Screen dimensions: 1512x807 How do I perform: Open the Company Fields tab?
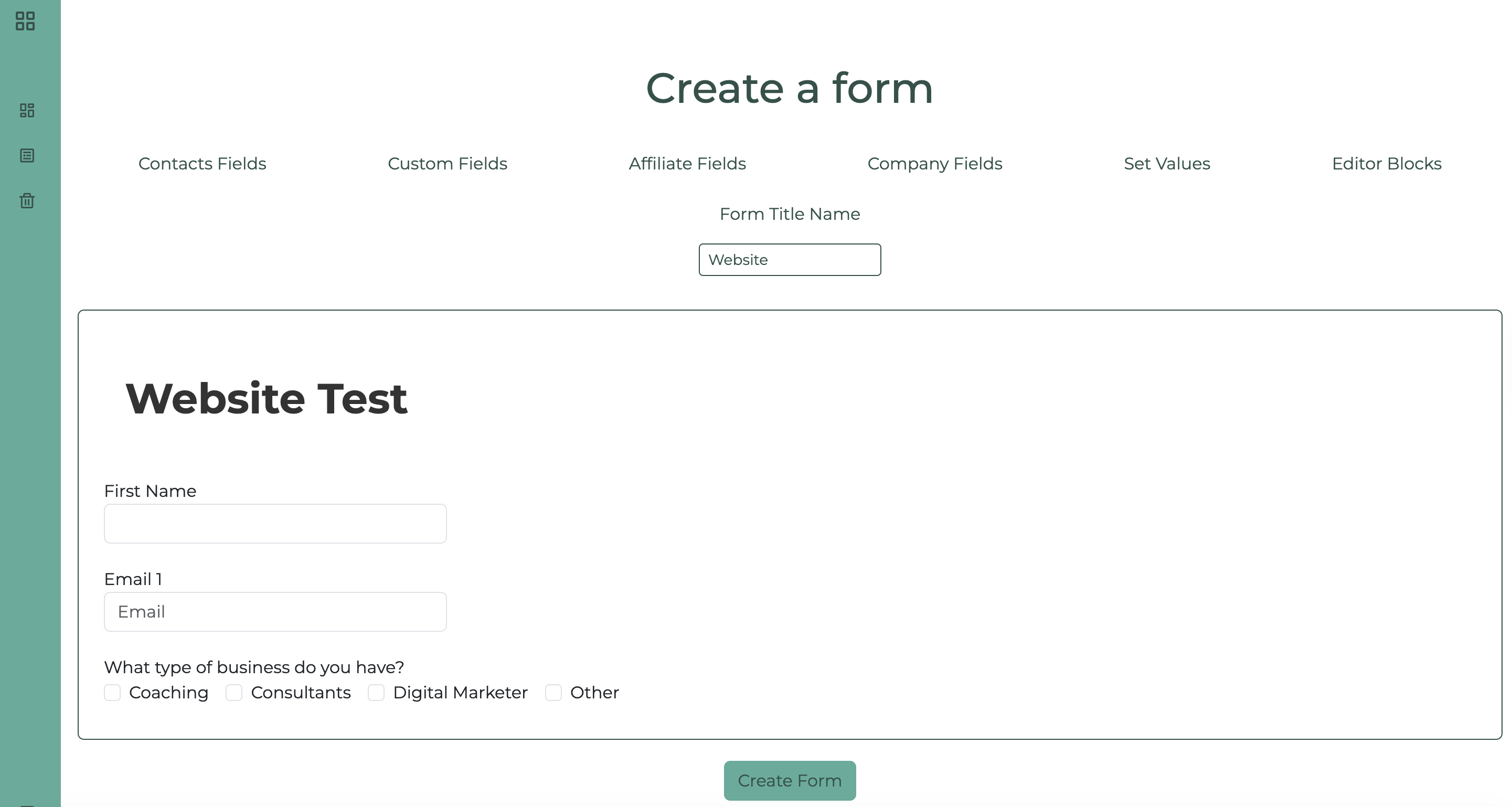[x=935, y=164]
